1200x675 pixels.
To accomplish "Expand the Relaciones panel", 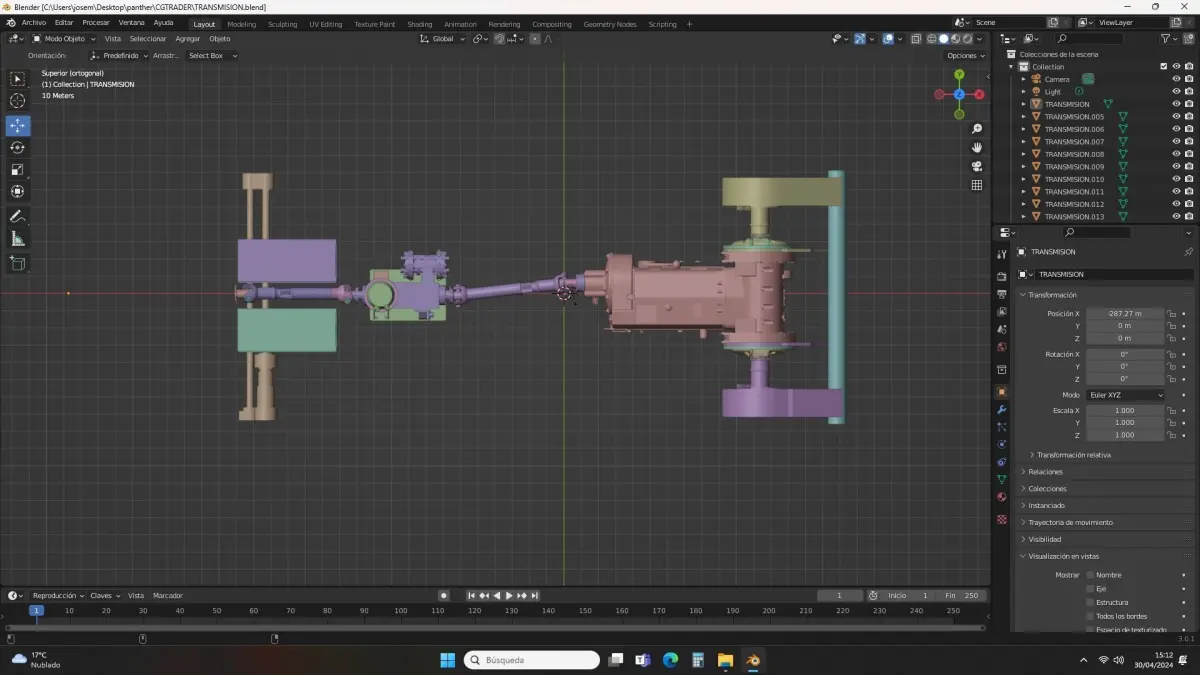I will tap(1045, 472).
